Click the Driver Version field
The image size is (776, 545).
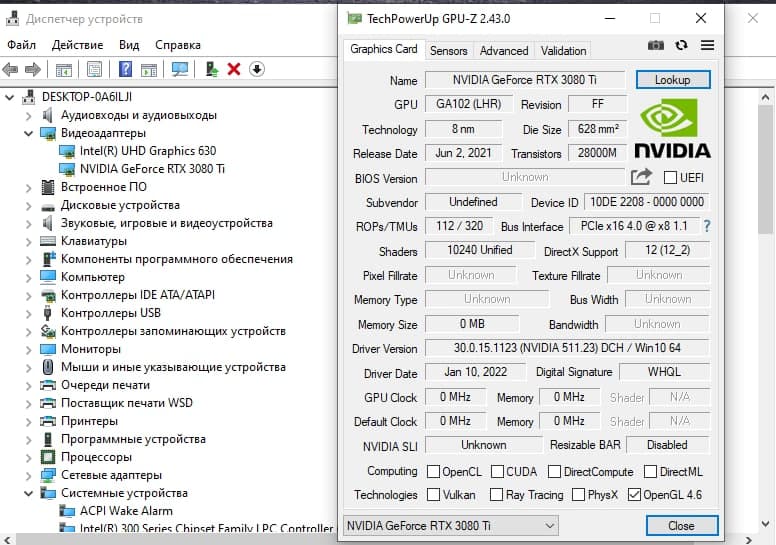pos(567,348)
